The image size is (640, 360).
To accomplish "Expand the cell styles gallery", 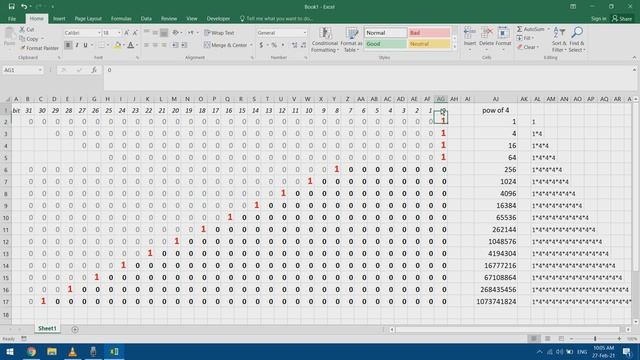I will pyautogui.click(x=455, y=47).
